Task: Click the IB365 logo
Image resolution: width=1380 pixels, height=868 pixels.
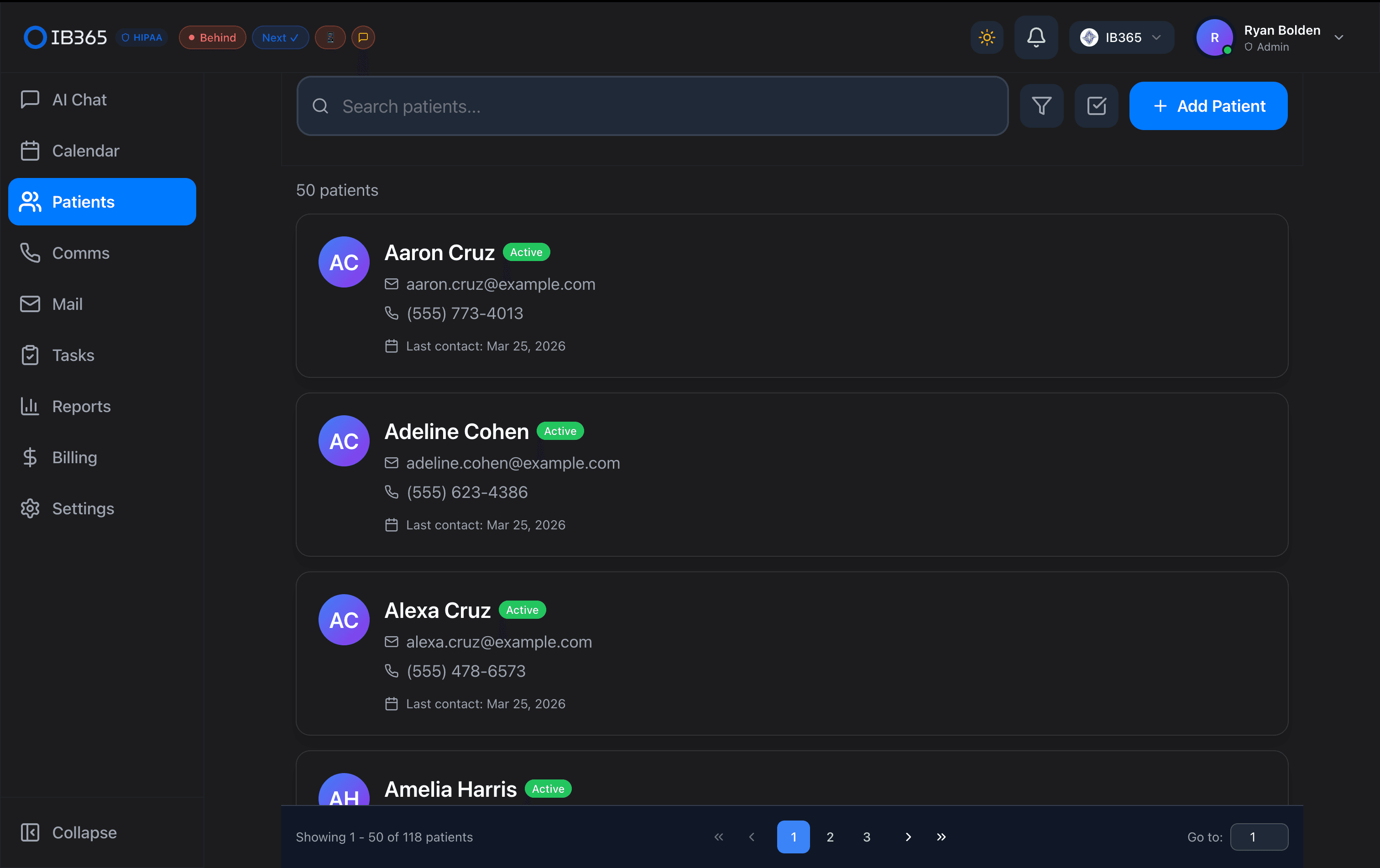Action: (x=65, y=37)
